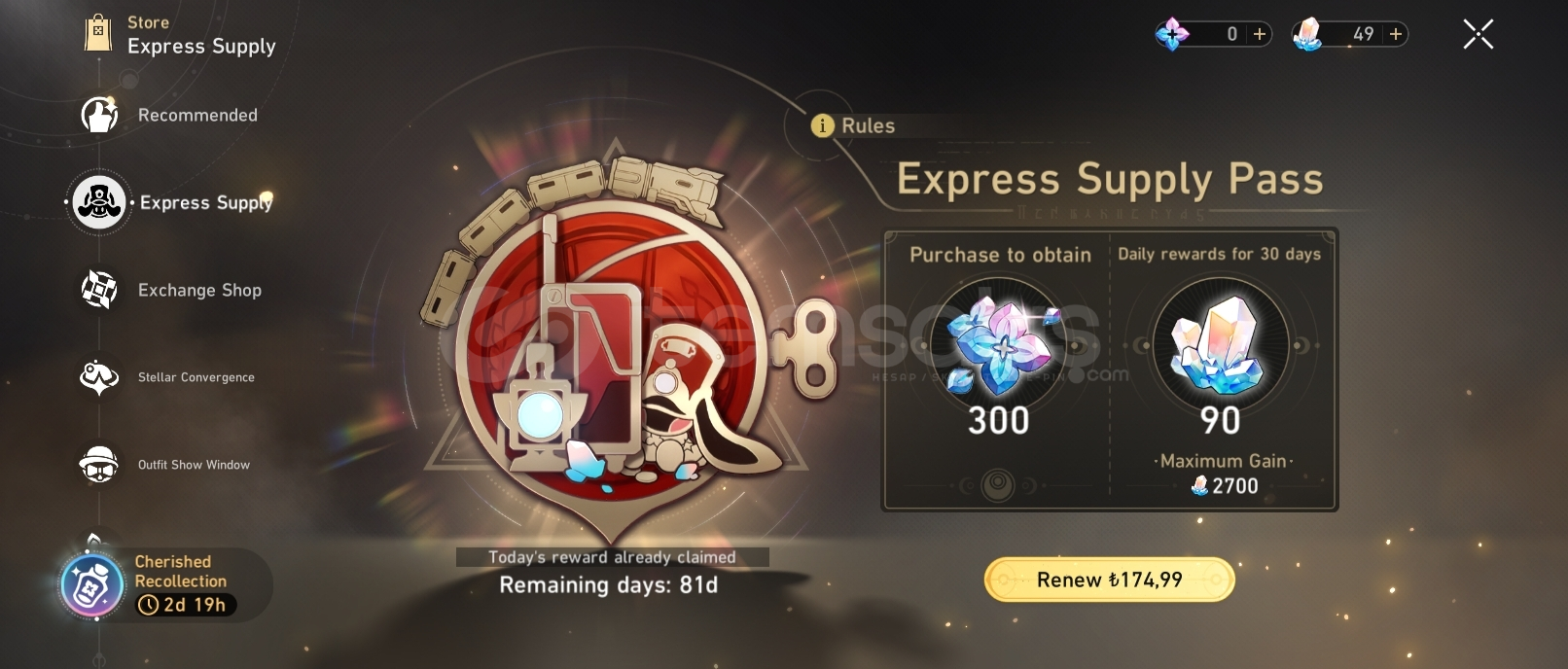Screen dimensions: 1568x669
Task: Add Oneiric Shards with plus button
Action: click(x=1260, y=34)
